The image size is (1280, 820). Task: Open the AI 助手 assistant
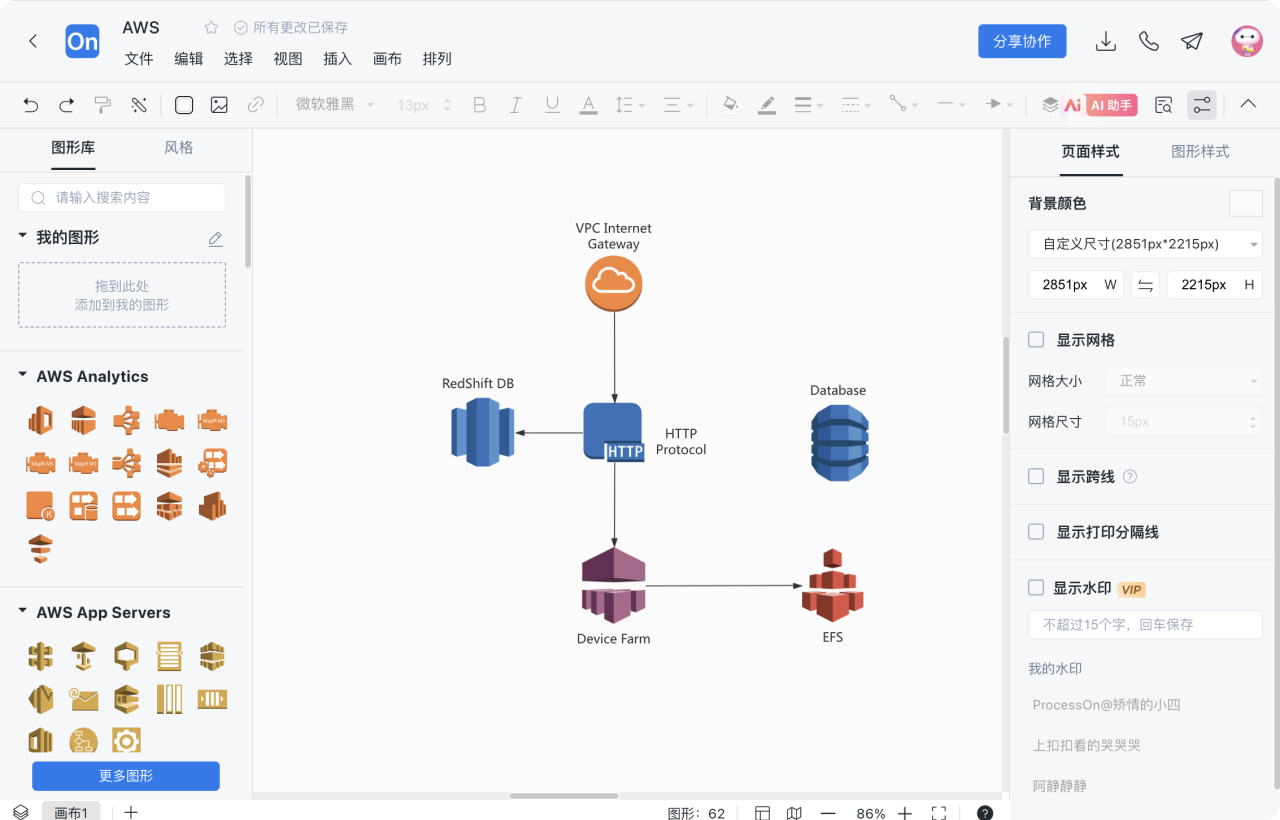tap(1100, 105)
